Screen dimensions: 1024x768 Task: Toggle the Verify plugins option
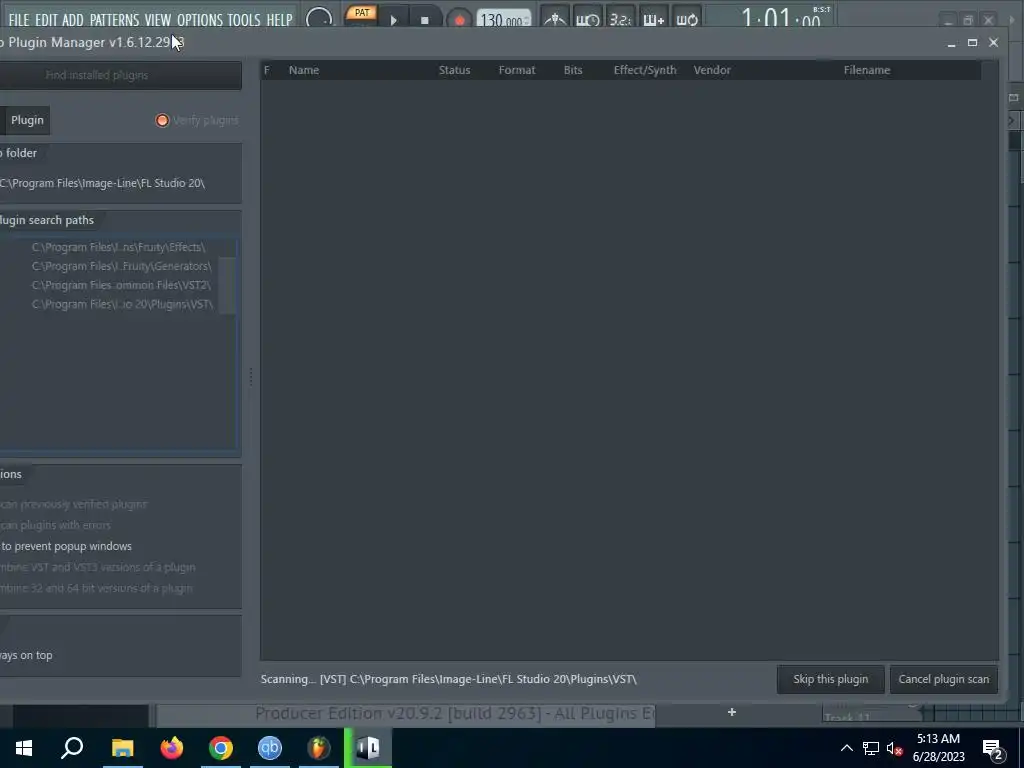pos(197,120)
